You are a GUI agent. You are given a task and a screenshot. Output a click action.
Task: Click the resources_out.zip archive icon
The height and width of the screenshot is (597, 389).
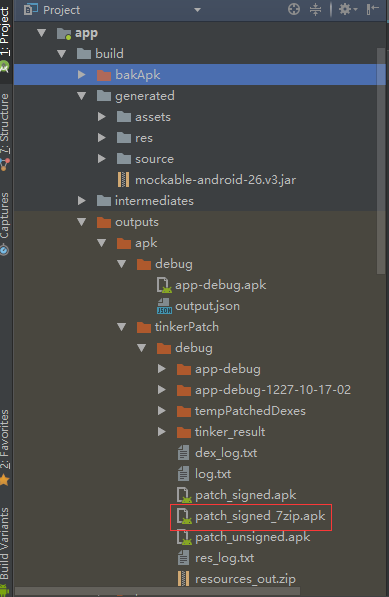click(x=183, y=579)
